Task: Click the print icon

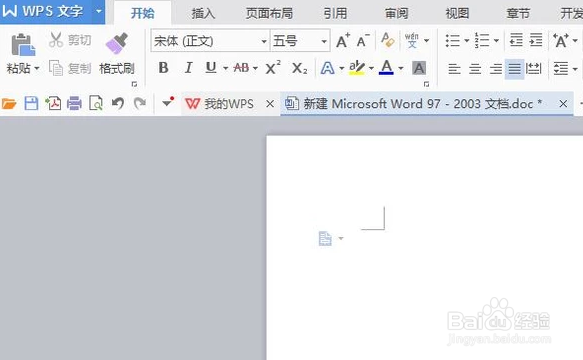Action: tap(74, 103)
